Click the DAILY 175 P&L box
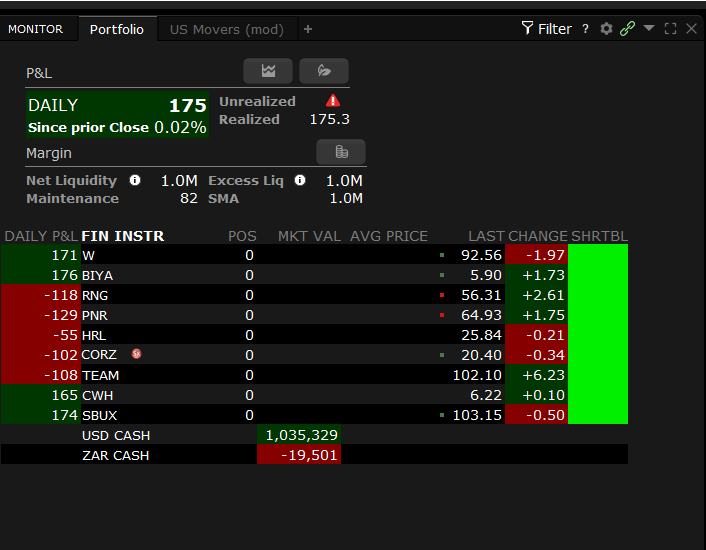Image resolution: width=706 pixels, height=550 pixels. coord(117,114)
